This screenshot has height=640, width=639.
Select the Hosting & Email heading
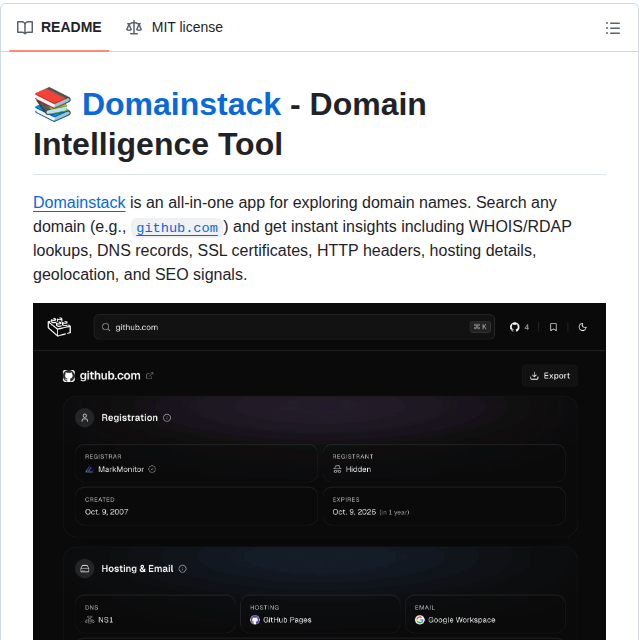click(x=137, y=569)
